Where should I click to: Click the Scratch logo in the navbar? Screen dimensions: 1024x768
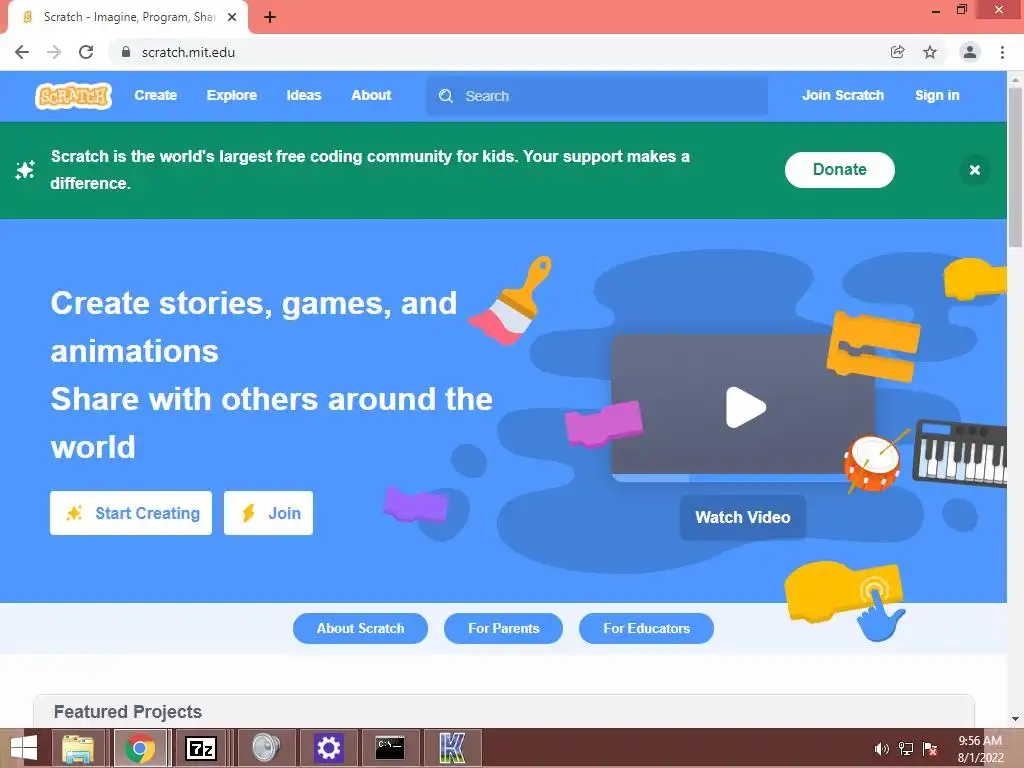click(x=73, y=95)
